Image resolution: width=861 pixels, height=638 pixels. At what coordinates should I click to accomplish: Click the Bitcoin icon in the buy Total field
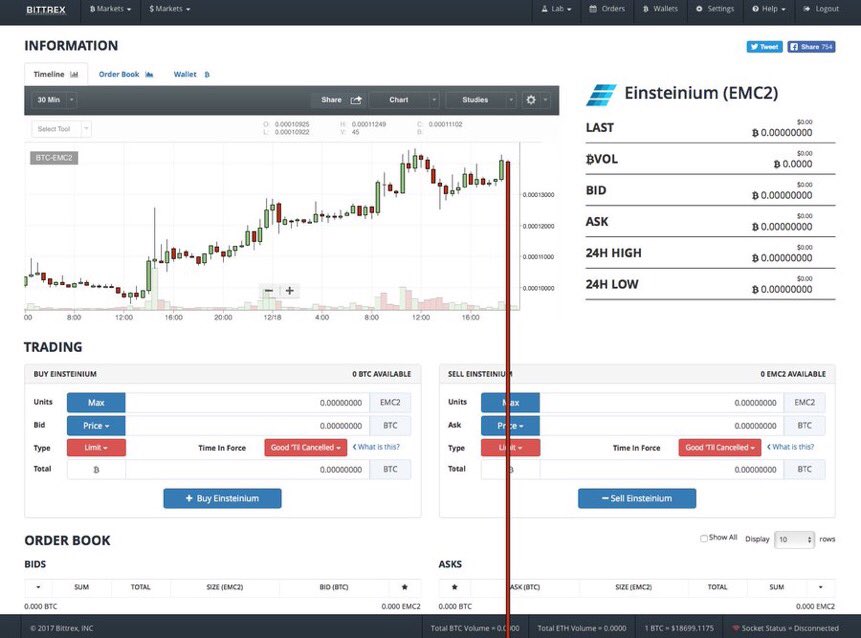click(x=96, y=470)
